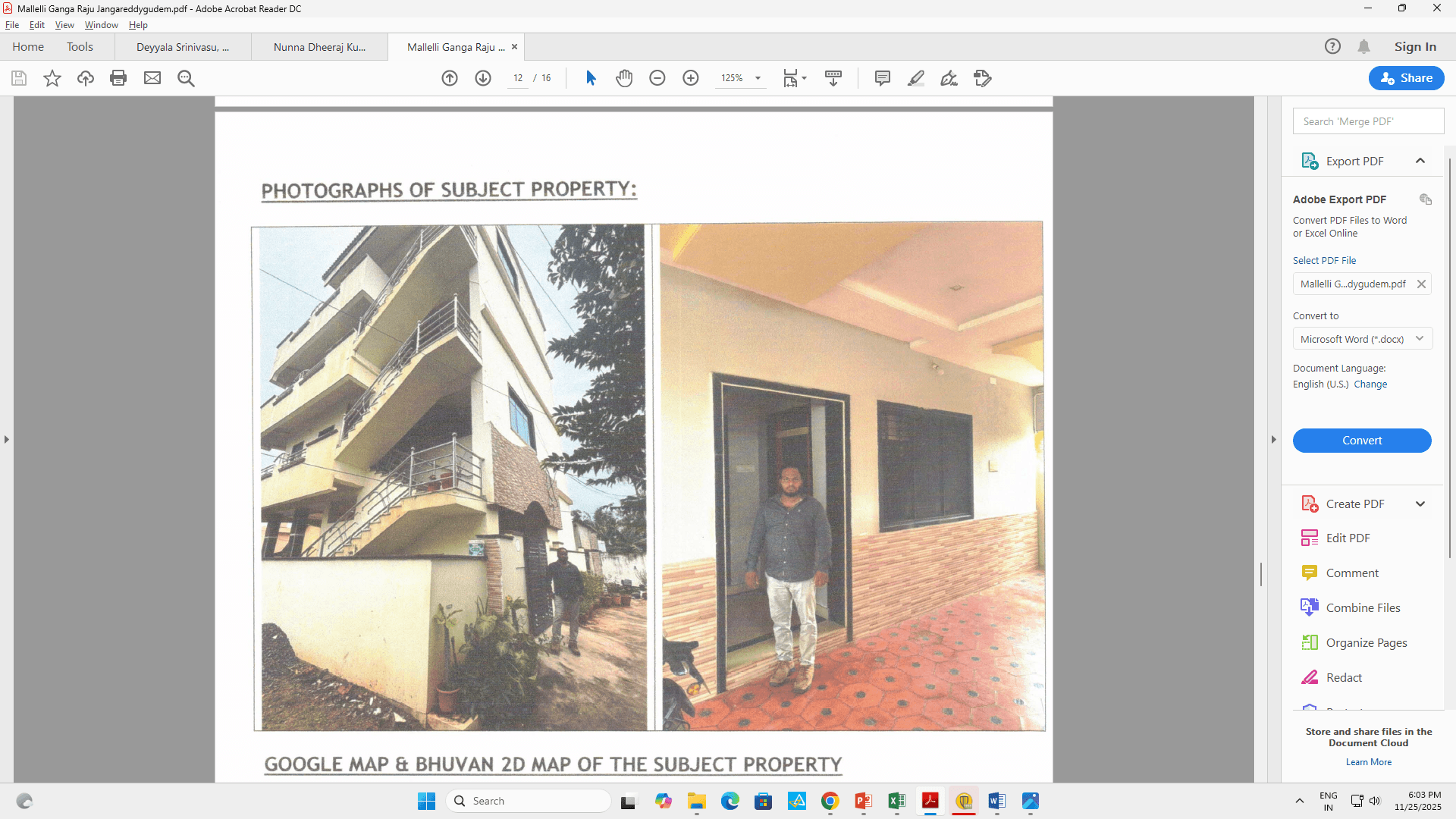Show hidden system tray icons

1300,801
